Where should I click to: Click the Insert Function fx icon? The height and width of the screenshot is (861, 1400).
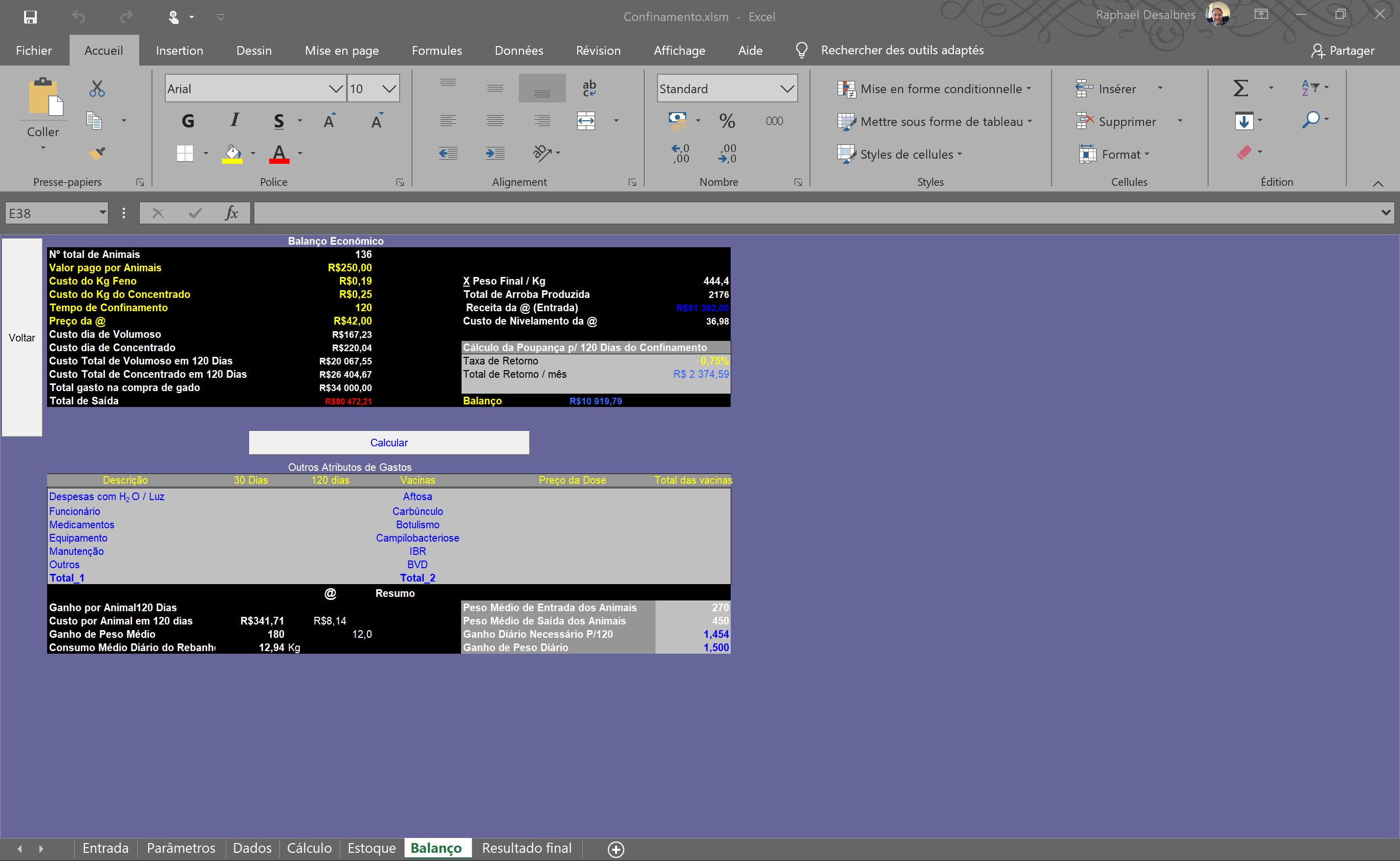(231, 213)
